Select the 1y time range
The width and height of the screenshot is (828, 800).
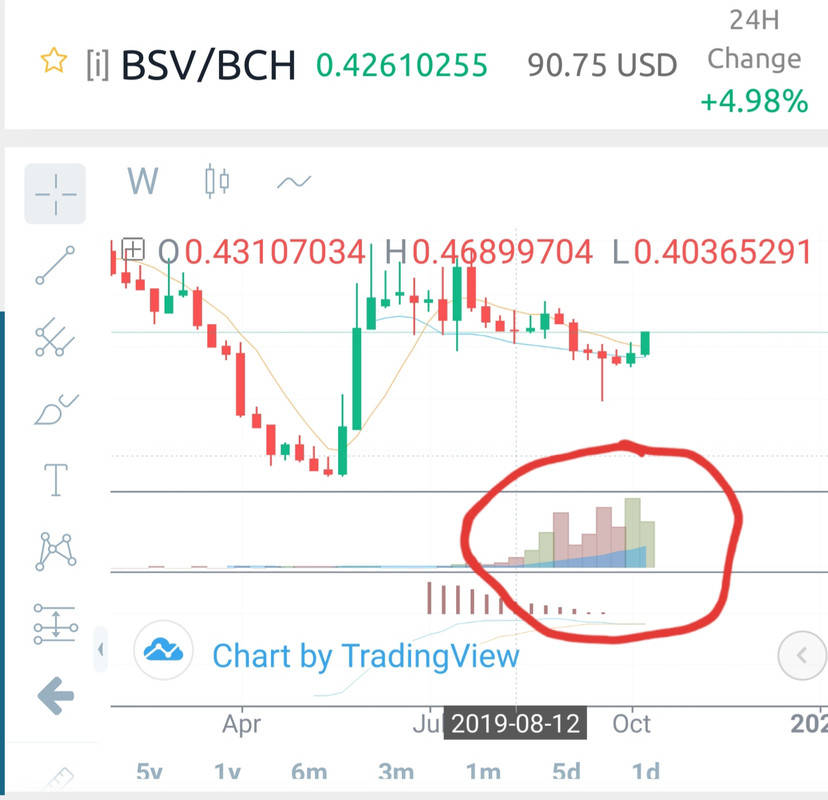(x=227, y=772)
